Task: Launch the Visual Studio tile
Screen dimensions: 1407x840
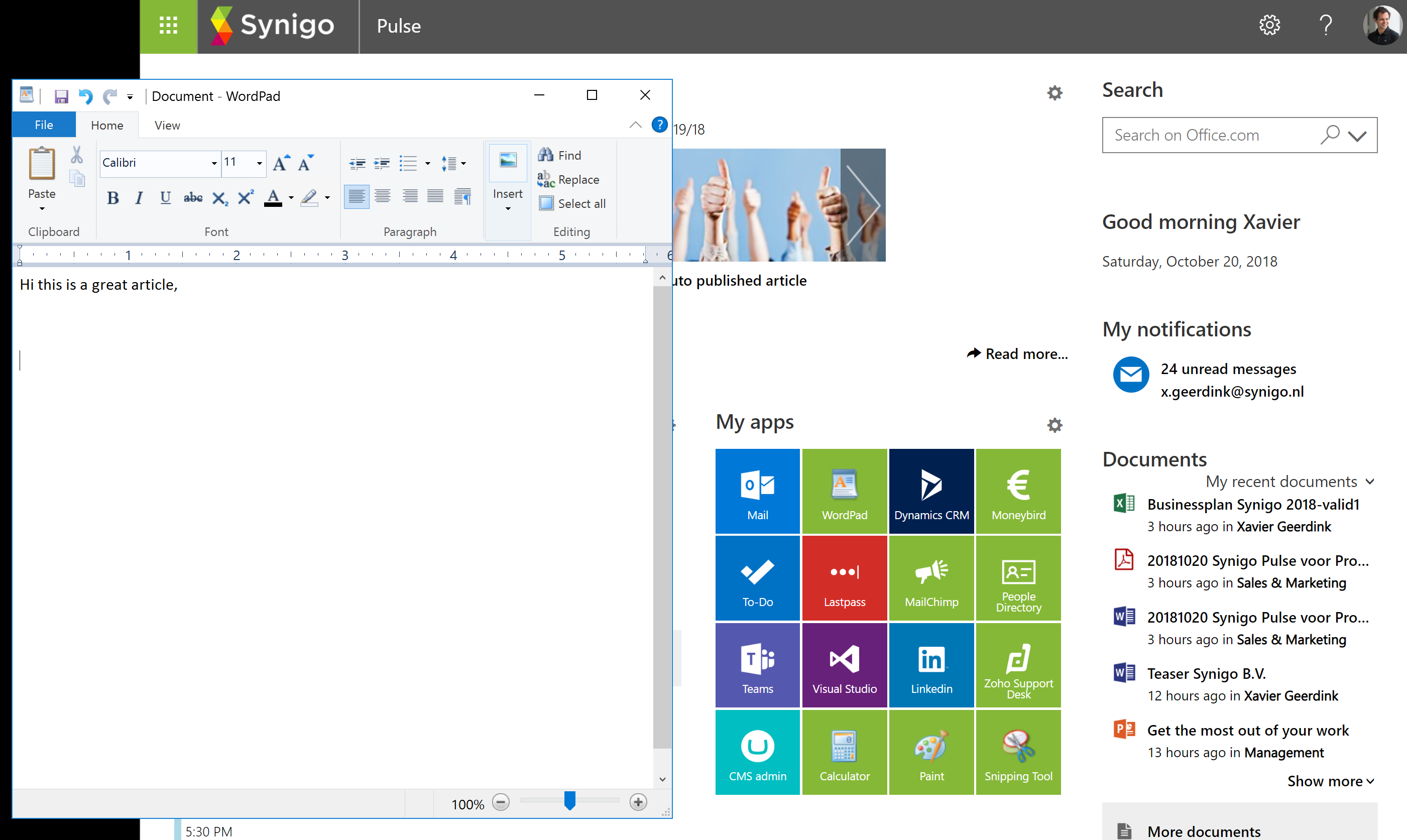Action: tap(845, 665)
